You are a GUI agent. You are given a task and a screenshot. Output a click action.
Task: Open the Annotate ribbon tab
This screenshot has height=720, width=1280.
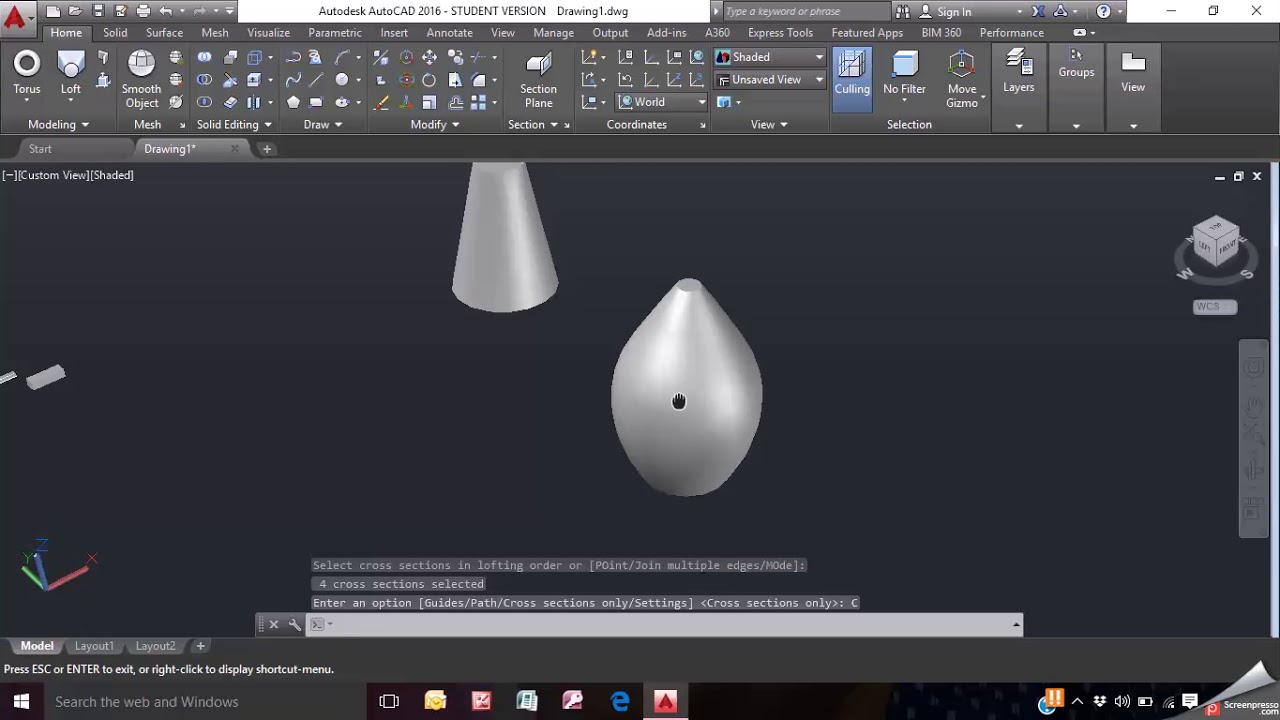(449, 32)
